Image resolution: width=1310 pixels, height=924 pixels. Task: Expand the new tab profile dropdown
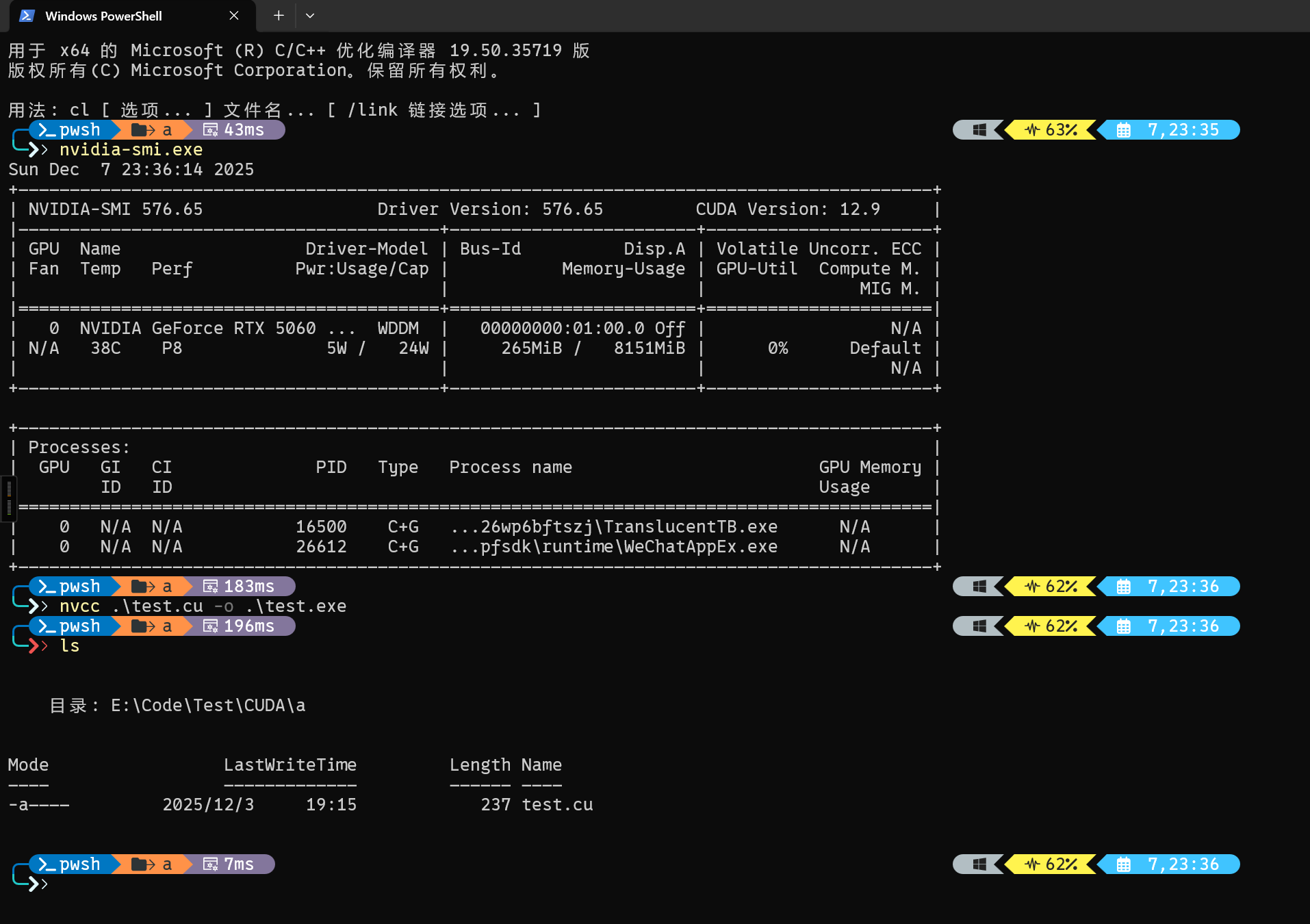[310, 16]
